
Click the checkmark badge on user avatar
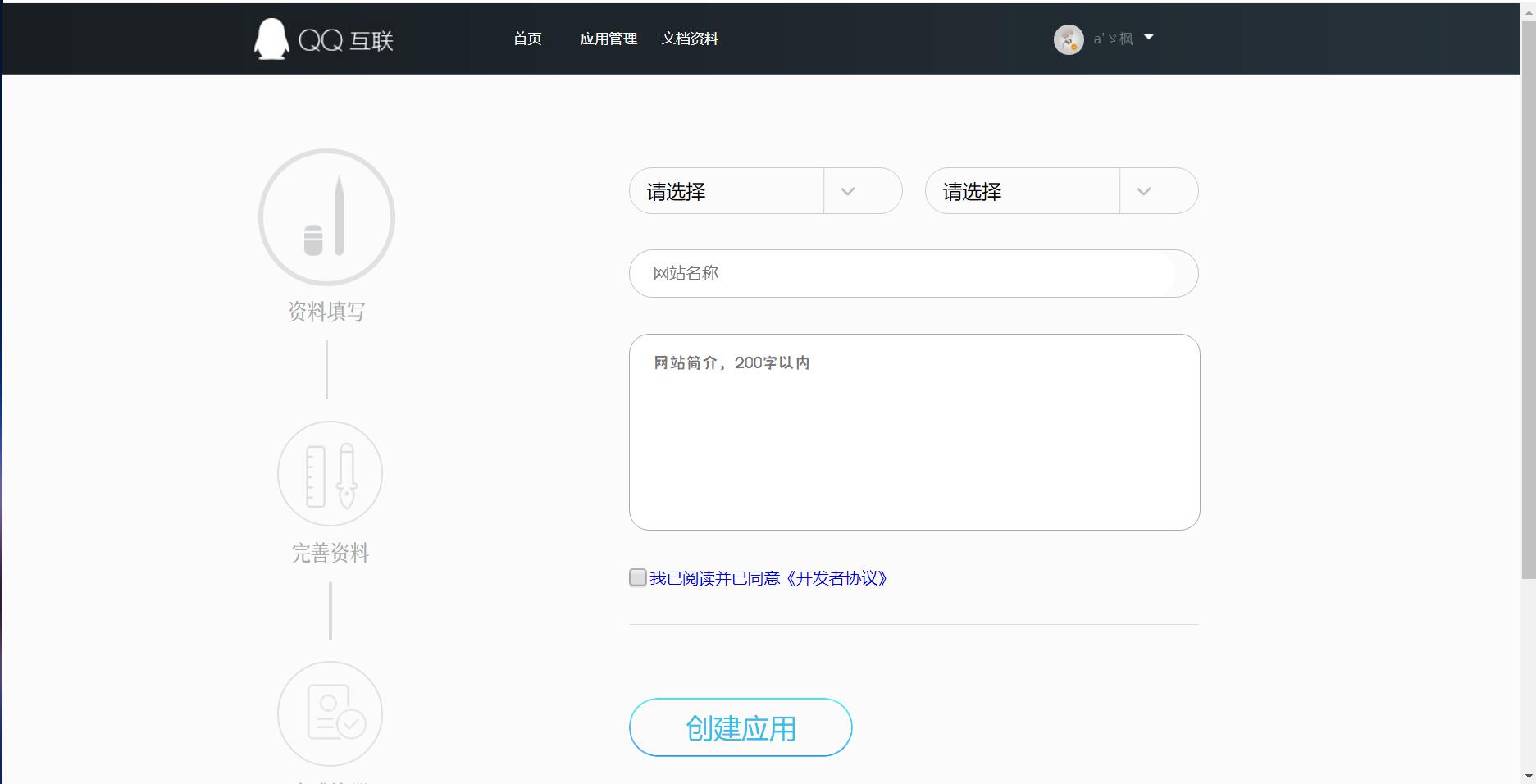pyautogui.click(x=1075, y=48)
